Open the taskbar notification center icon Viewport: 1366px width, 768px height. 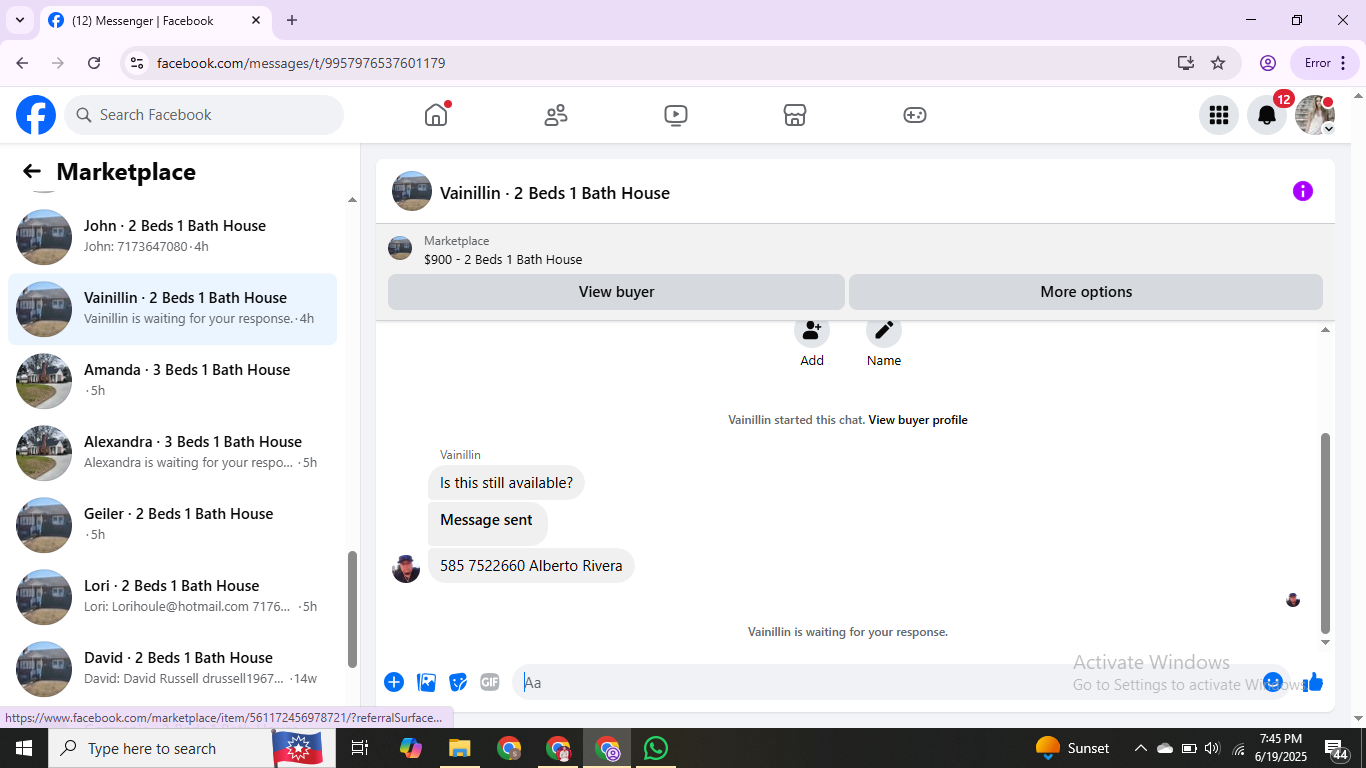(x=1337, y=748)
